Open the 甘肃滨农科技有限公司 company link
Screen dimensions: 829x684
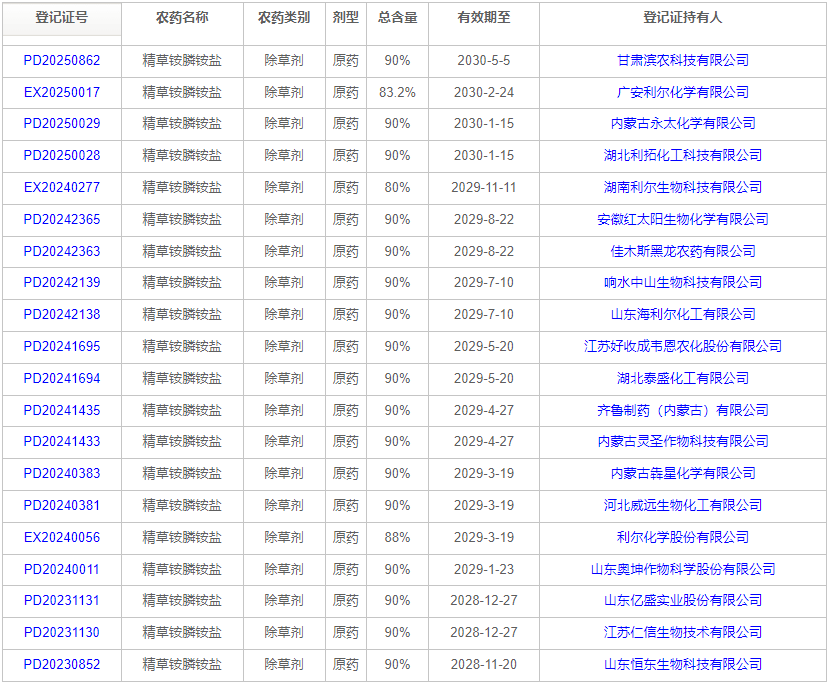[x=684, y=60]
